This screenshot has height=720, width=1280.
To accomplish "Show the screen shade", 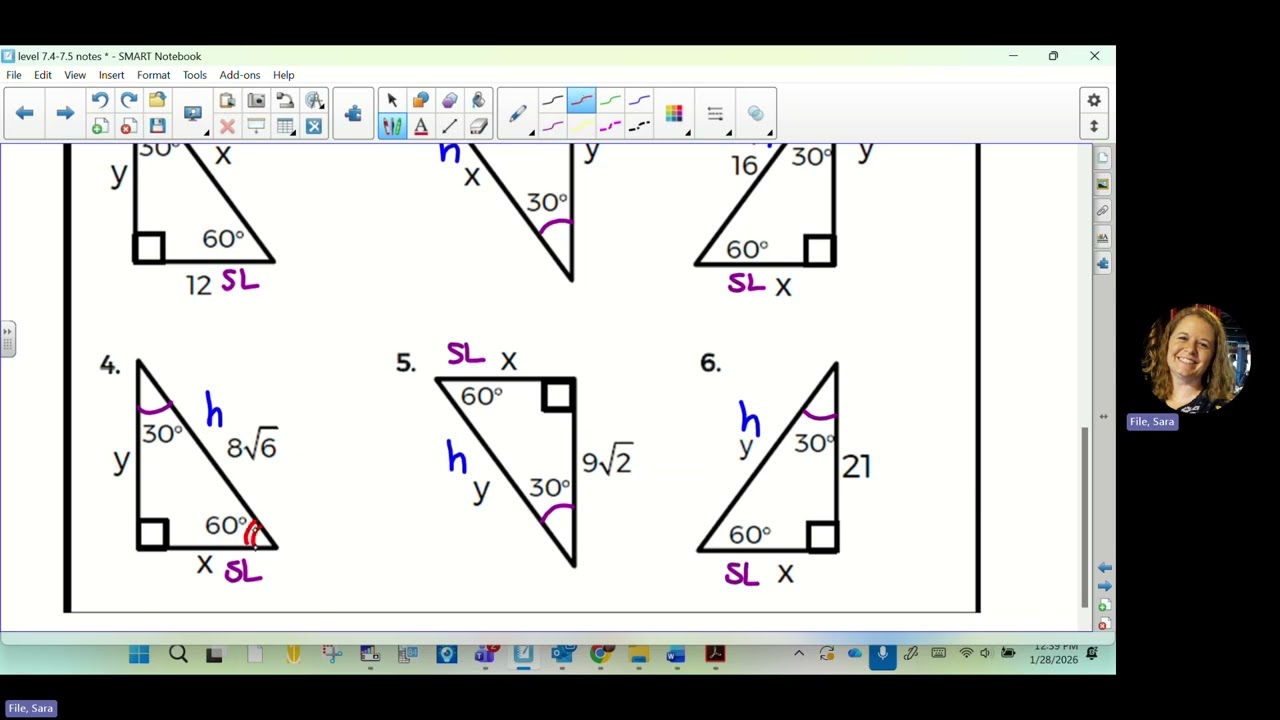I will tap(256, 127).
